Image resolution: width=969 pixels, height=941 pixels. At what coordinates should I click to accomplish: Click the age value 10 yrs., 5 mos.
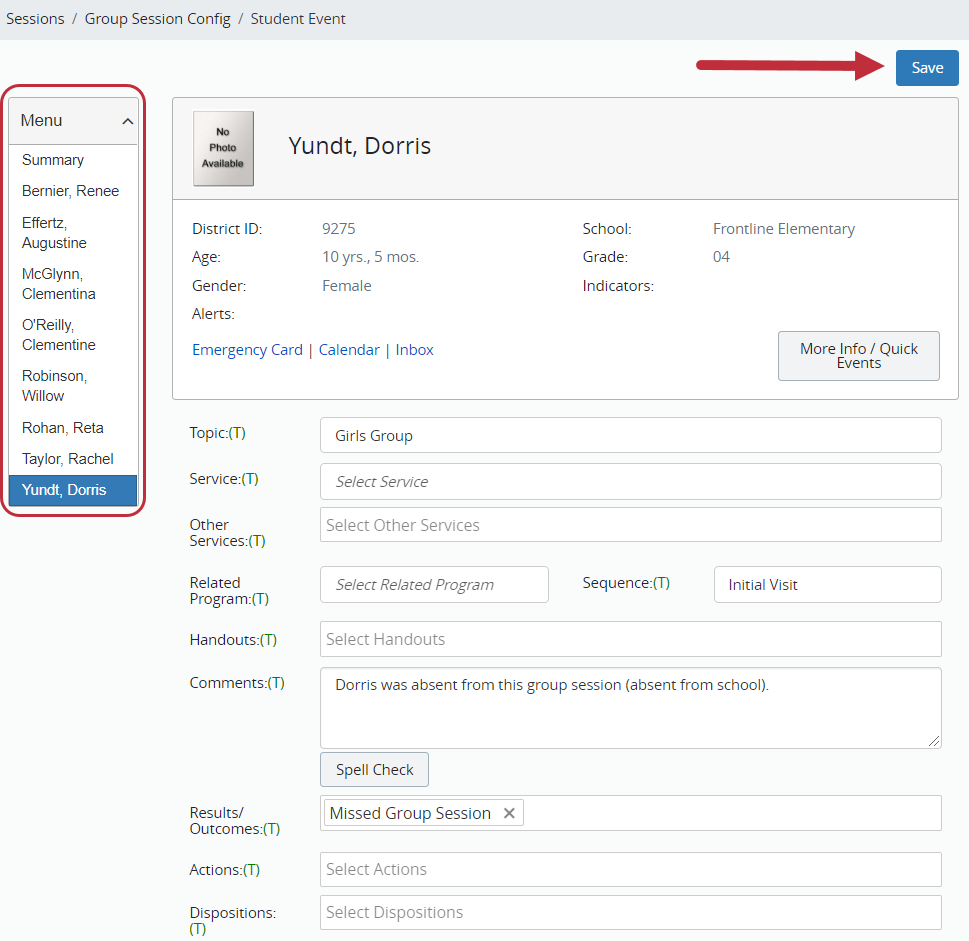[371, 256]
